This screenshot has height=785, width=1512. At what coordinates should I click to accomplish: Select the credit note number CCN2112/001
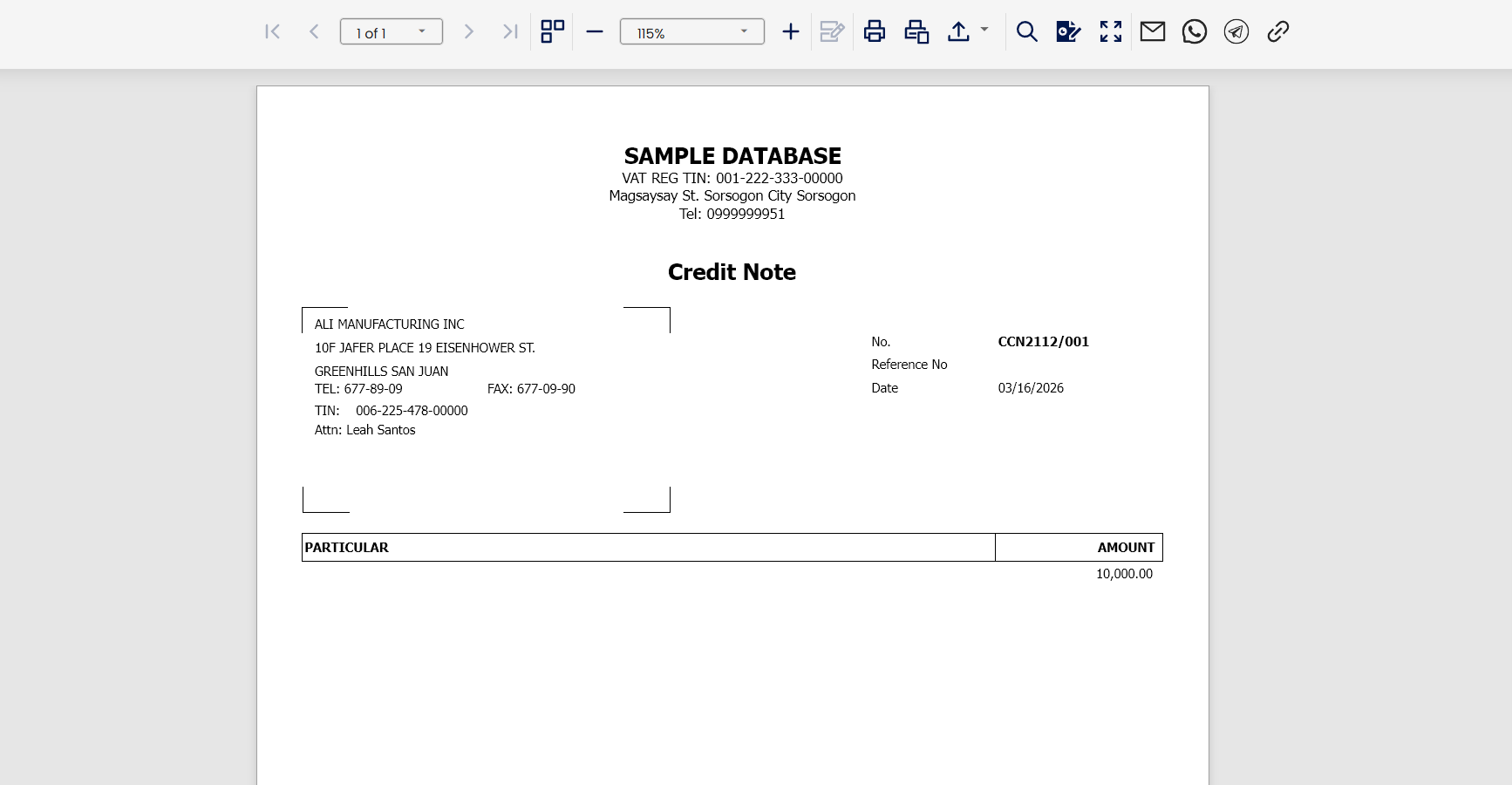(1044, 342)
